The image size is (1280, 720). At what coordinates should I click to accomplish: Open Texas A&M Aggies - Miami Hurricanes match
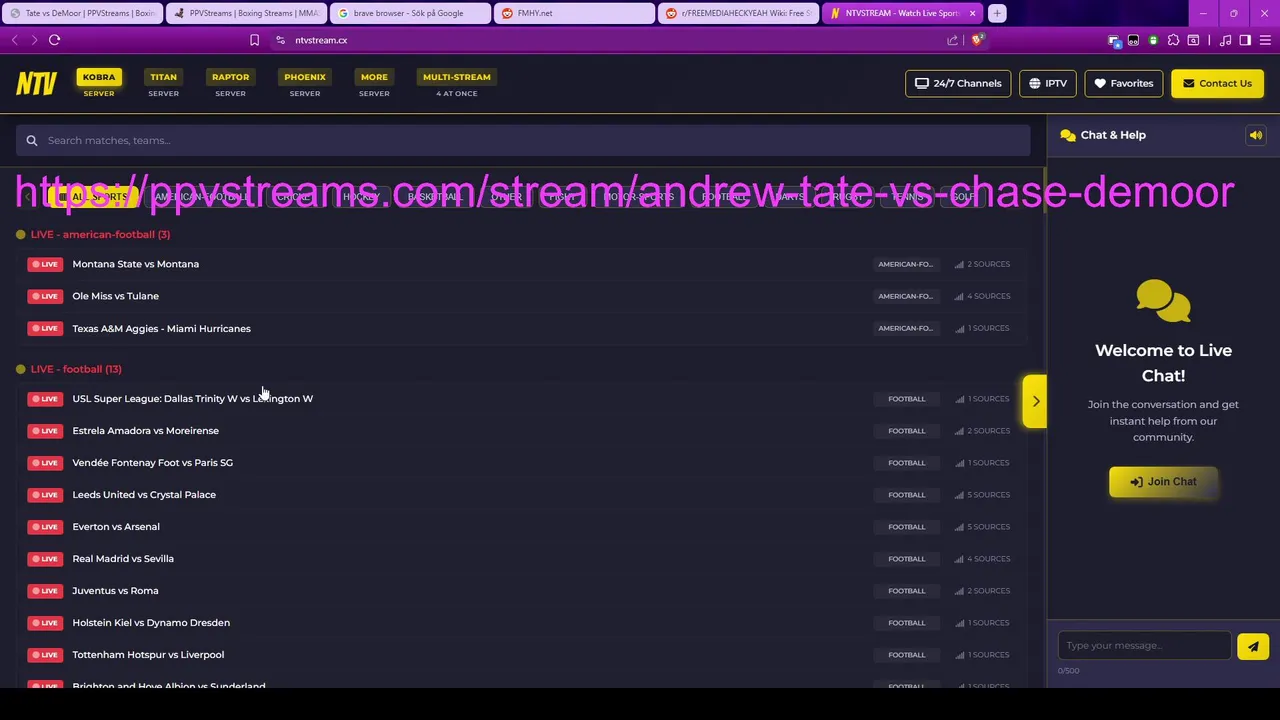point(161,328)
